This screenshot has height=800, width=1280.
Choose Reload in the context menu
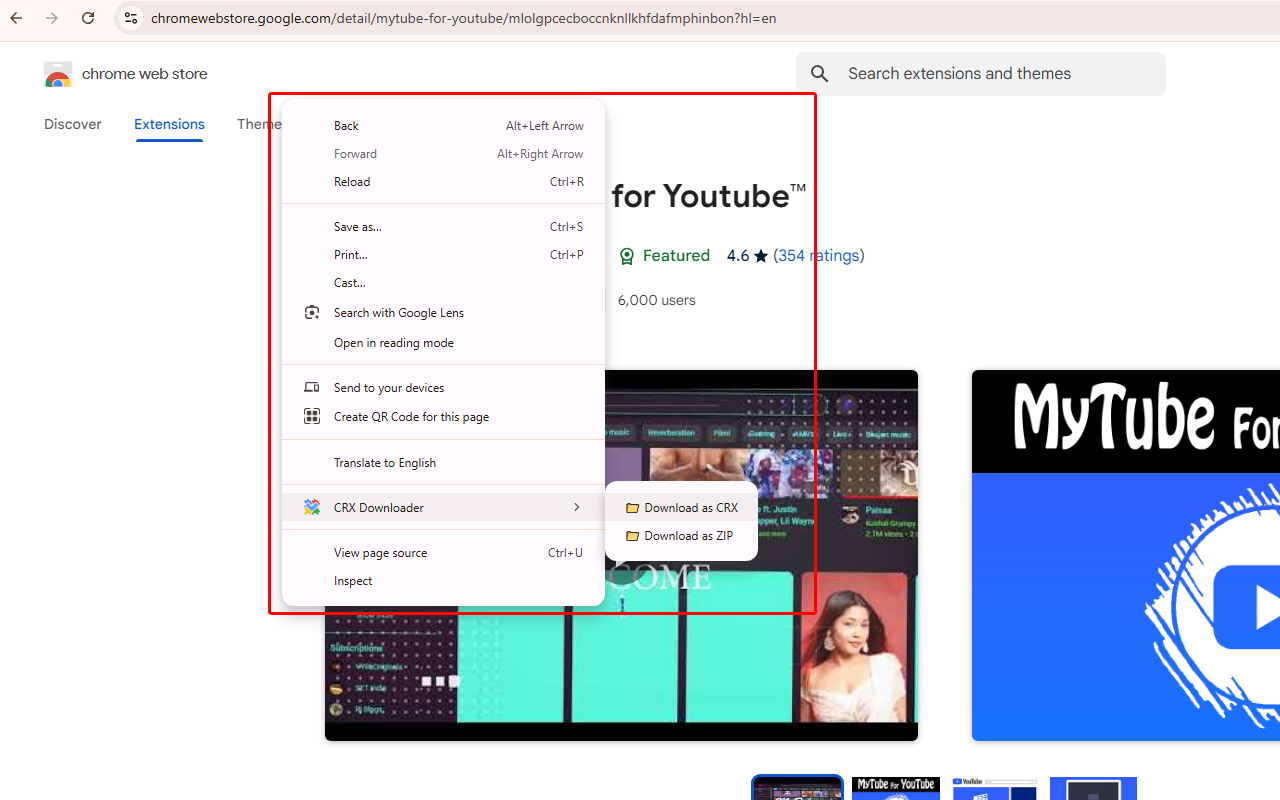(x=444, y=182)
